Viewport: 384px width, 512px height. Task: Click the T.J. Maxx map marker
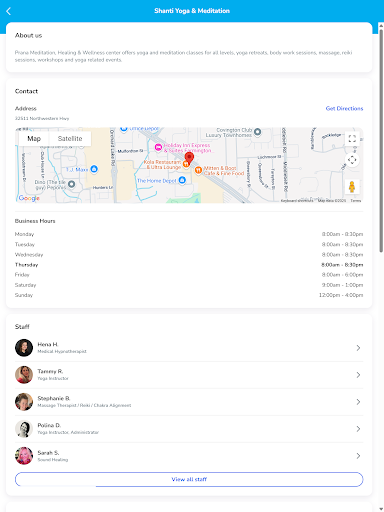click(x=94, y=169)
